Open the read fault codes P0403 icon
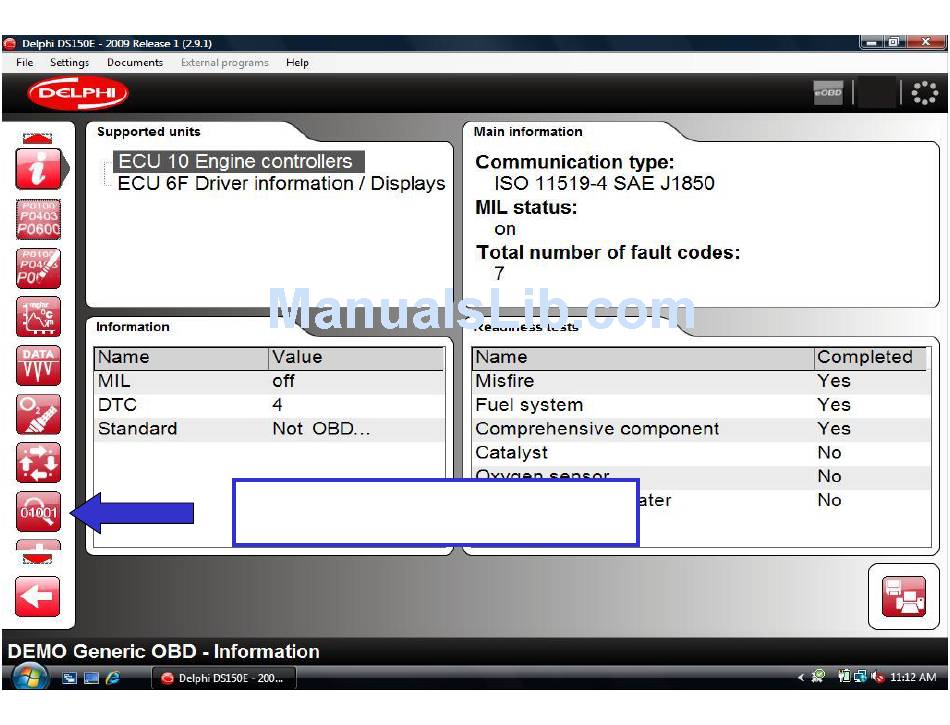Image resolution: width=950 pixels, height=725 pixels. (x=38, y=219)
